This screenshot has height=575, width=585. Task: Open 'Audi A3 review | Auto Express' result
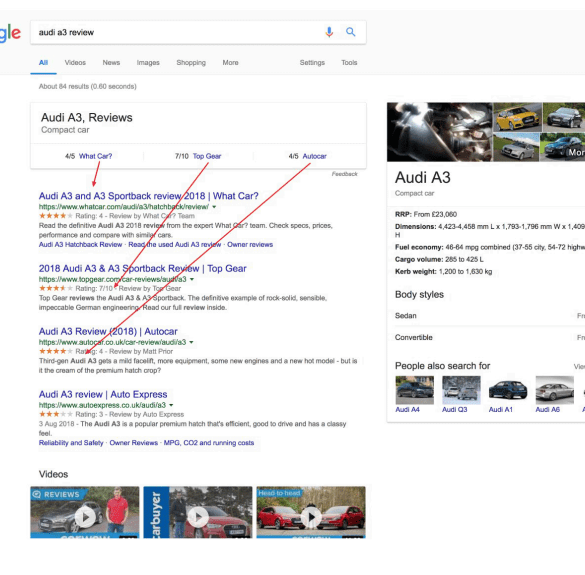pyautogui.click(x=103, y=394)
